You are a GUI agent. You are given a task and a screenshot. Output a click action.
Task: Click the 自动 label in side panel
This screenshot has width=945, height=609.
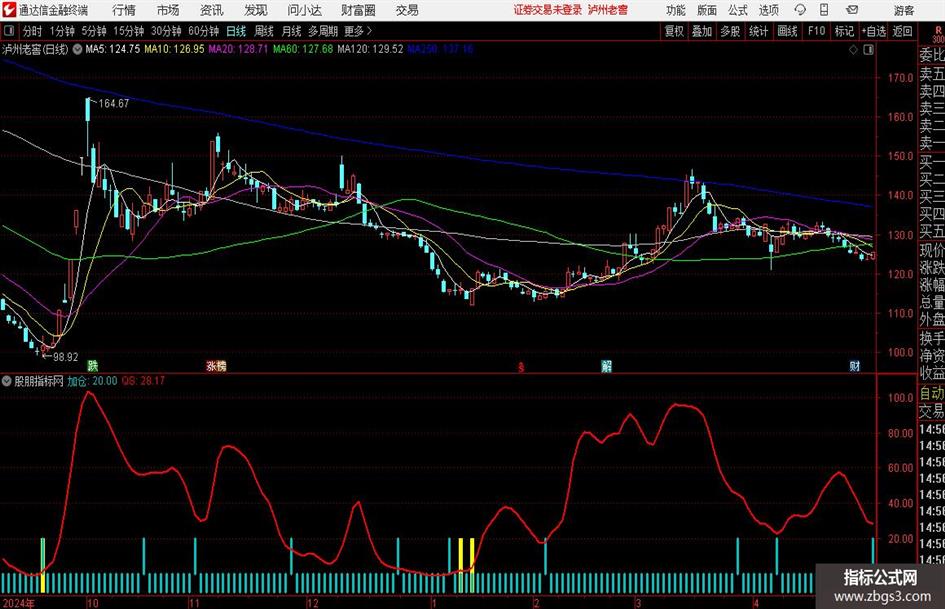[932, 394]
